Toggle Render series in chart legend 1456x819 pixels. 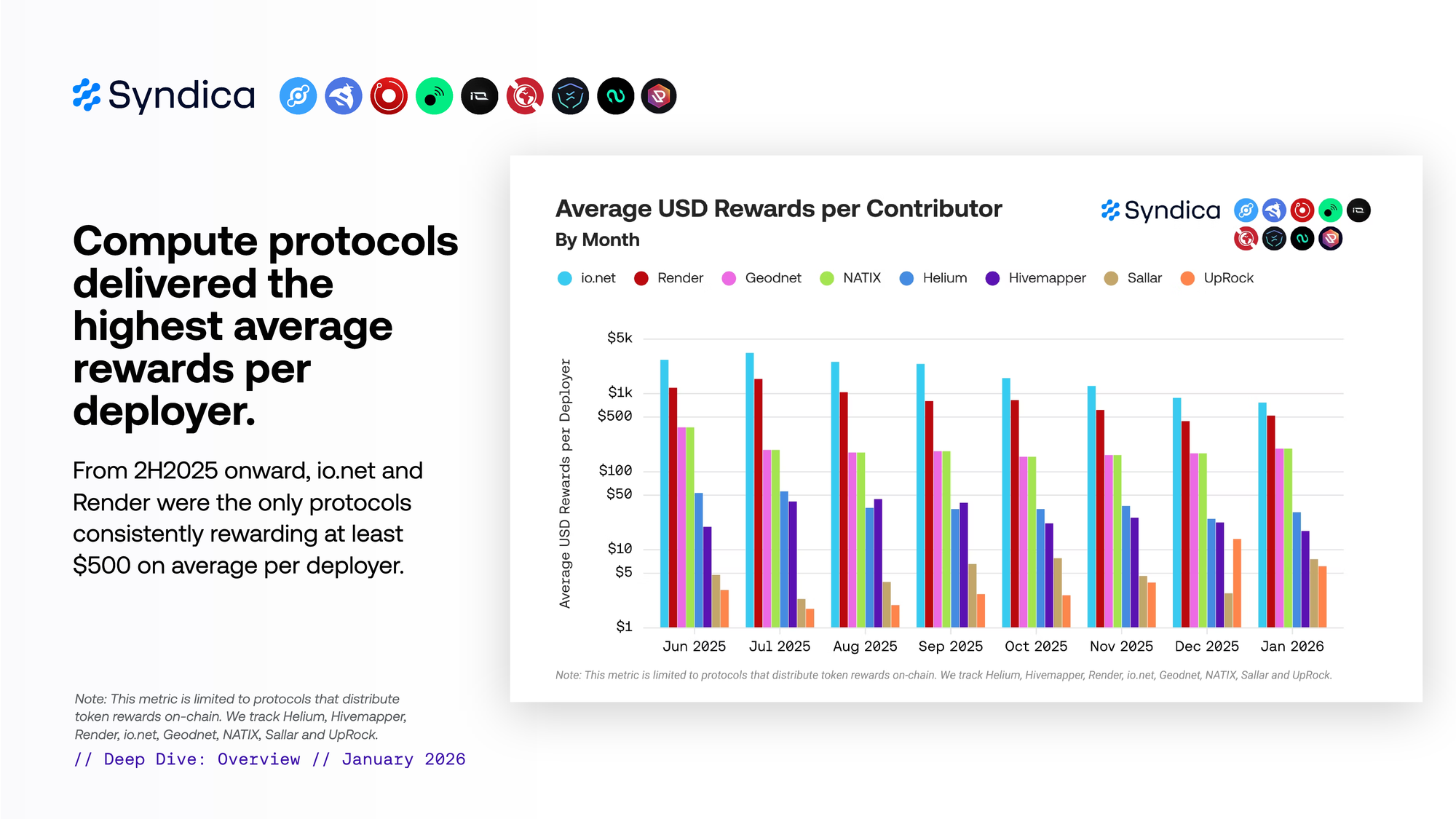[679, 278]
